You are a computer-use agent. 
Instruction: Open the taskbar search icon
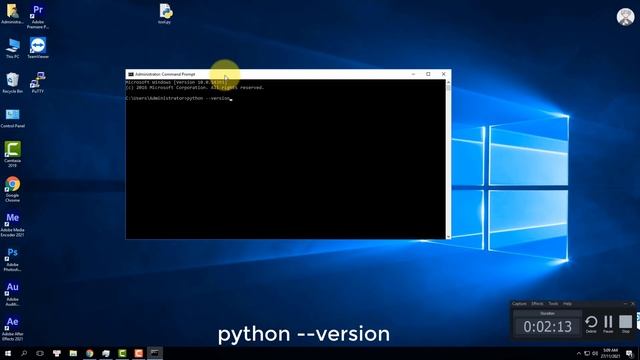pos(24,353)
